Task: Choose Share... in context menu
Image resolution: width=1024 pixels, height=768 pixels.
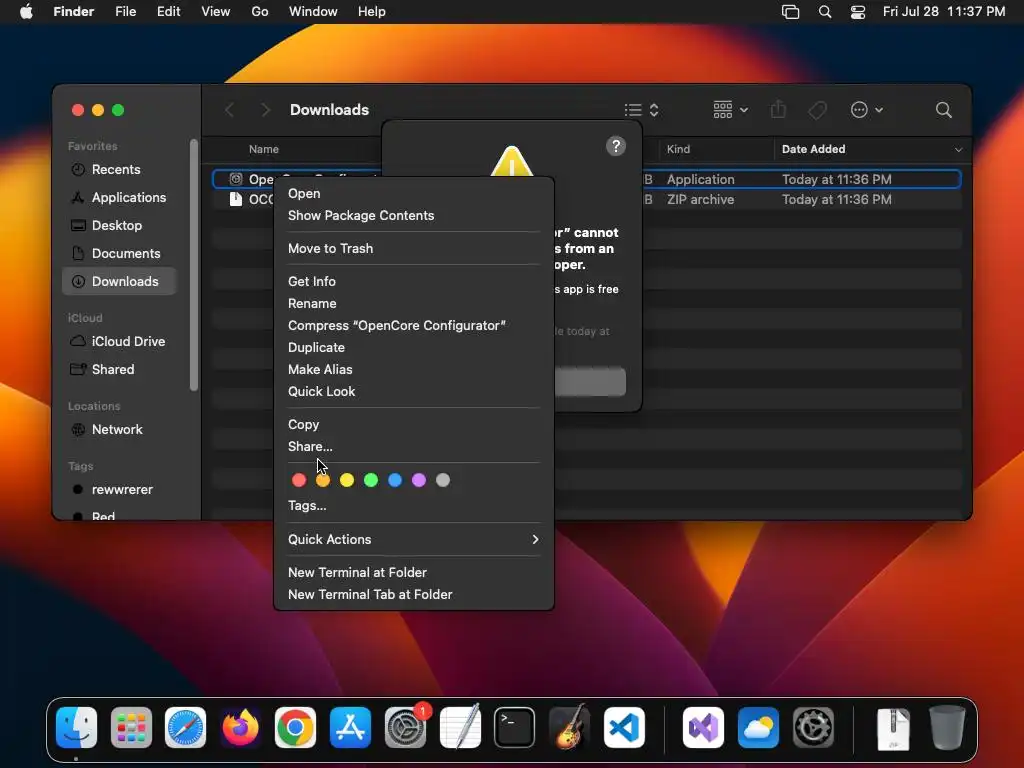Action: [414, 447]
